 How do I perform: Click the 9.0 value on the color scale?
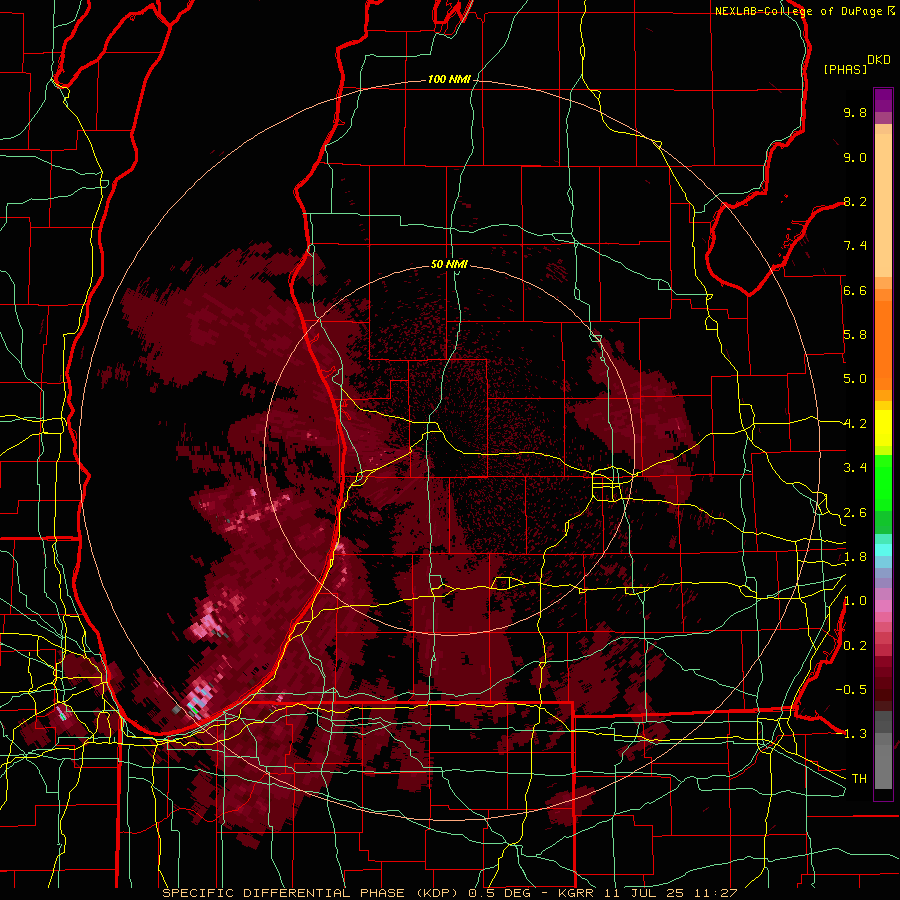tap(855, 157)
